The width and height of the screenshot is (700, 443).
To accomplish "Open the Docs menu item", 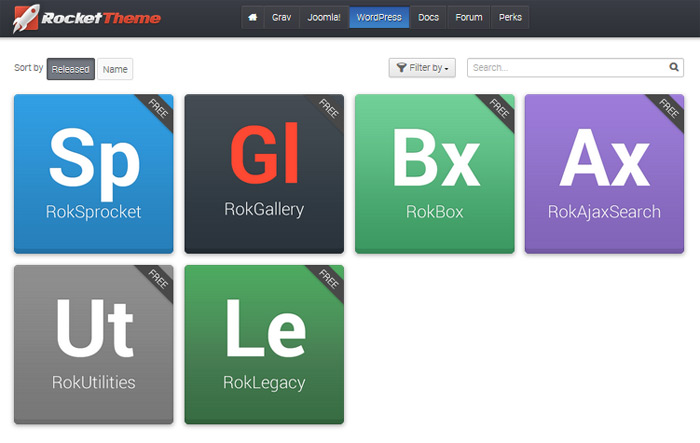I will pos(429,17).
